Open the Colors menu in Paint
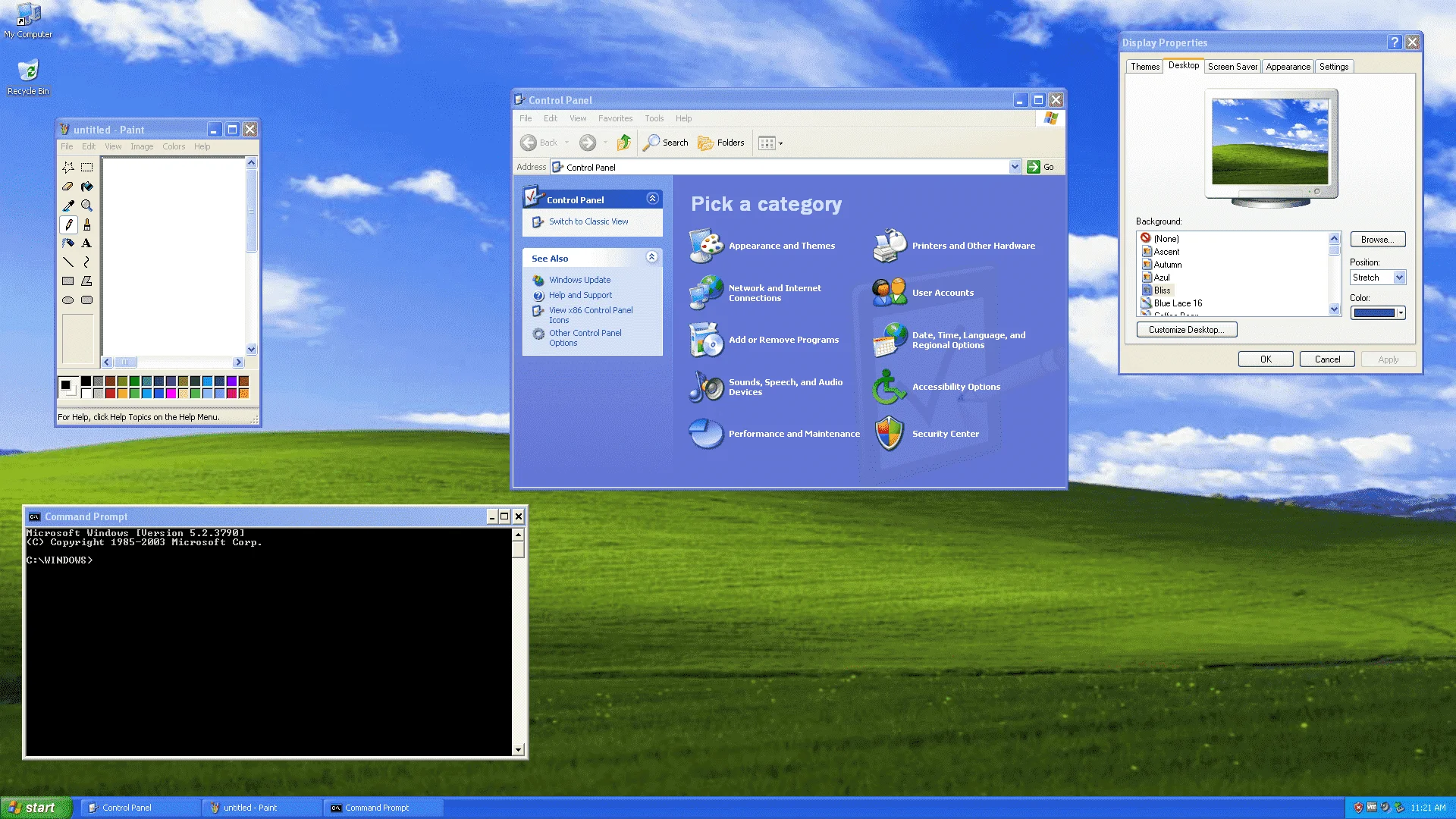1456x819 pixels. point(174,146)
